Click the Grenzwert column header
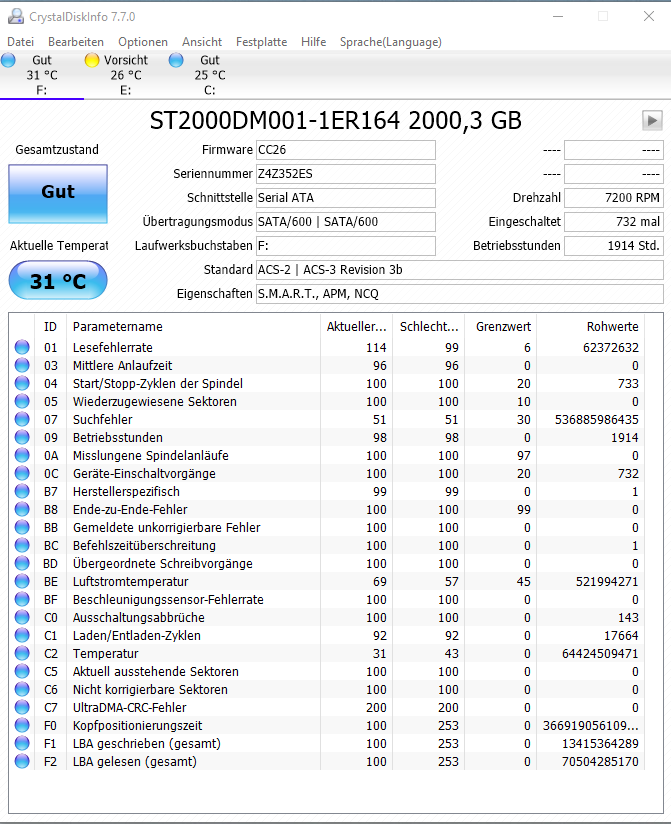 (501, 327)
